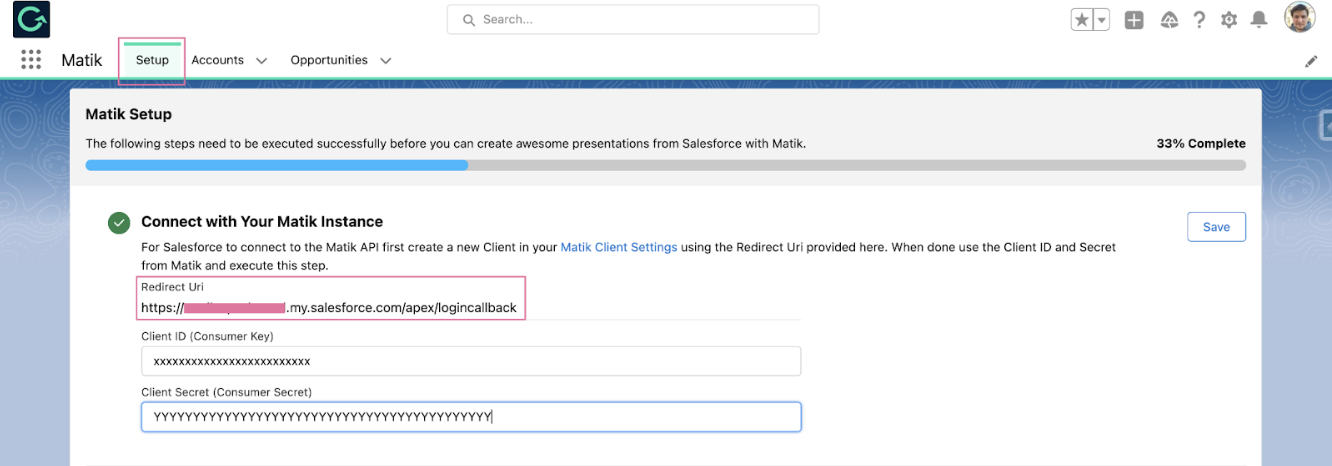Open the user profile avatar

click(x=1299, y=18)
